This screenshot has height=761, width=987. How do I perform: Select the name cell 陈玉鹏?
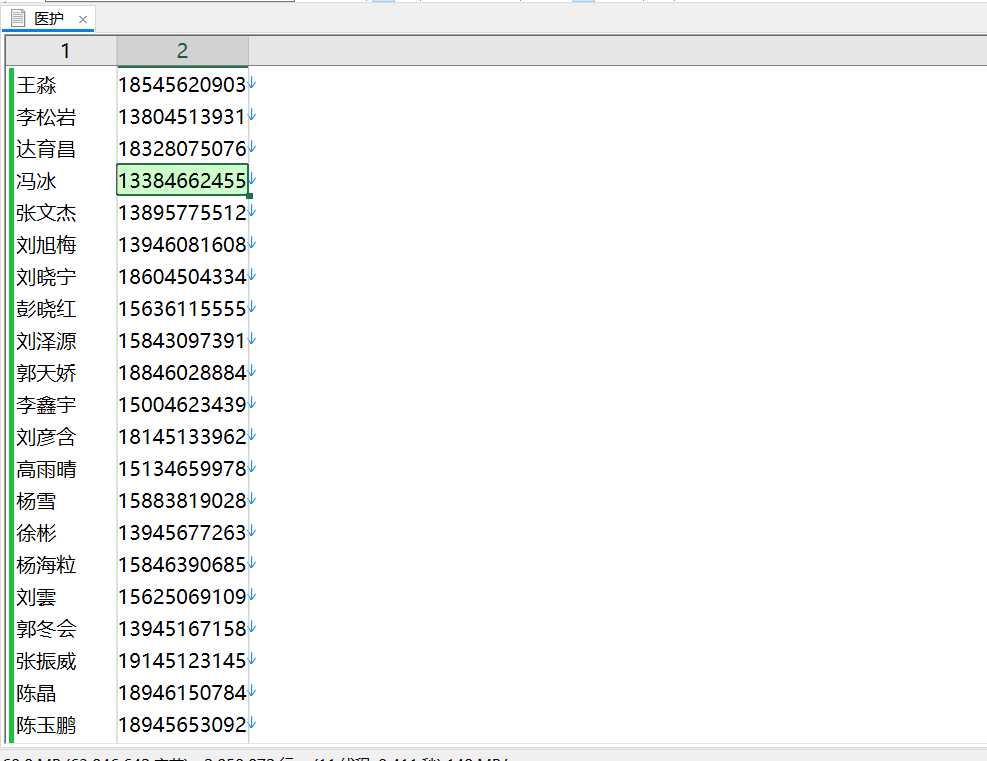click(x=46, y=725)
